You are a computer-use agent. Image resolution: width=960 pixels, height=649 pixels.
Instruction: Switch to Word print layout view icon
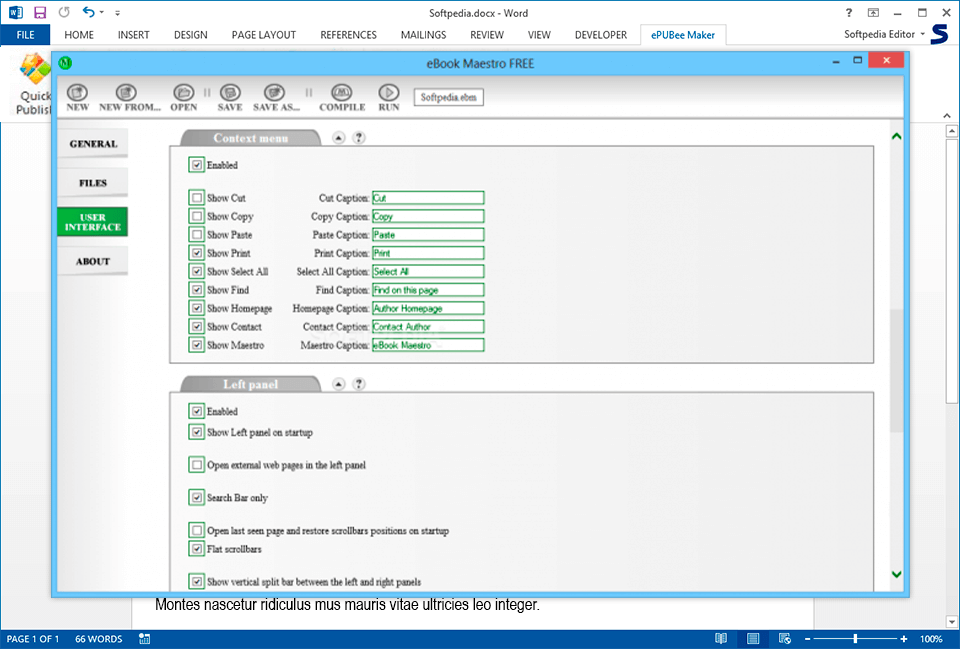click(x=753, y=639)
